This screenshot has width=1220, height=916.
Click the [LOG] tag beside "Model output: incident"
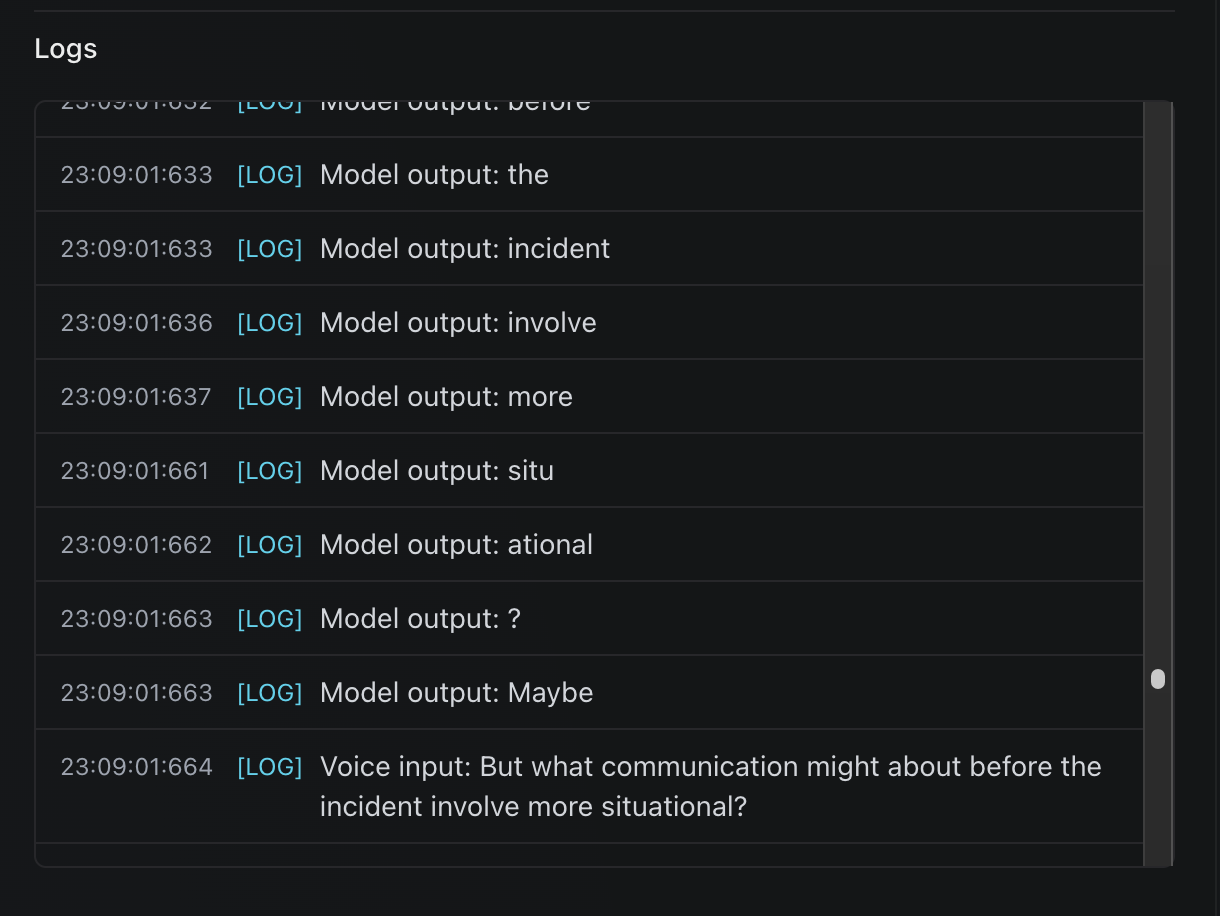(x=269, y=248)
